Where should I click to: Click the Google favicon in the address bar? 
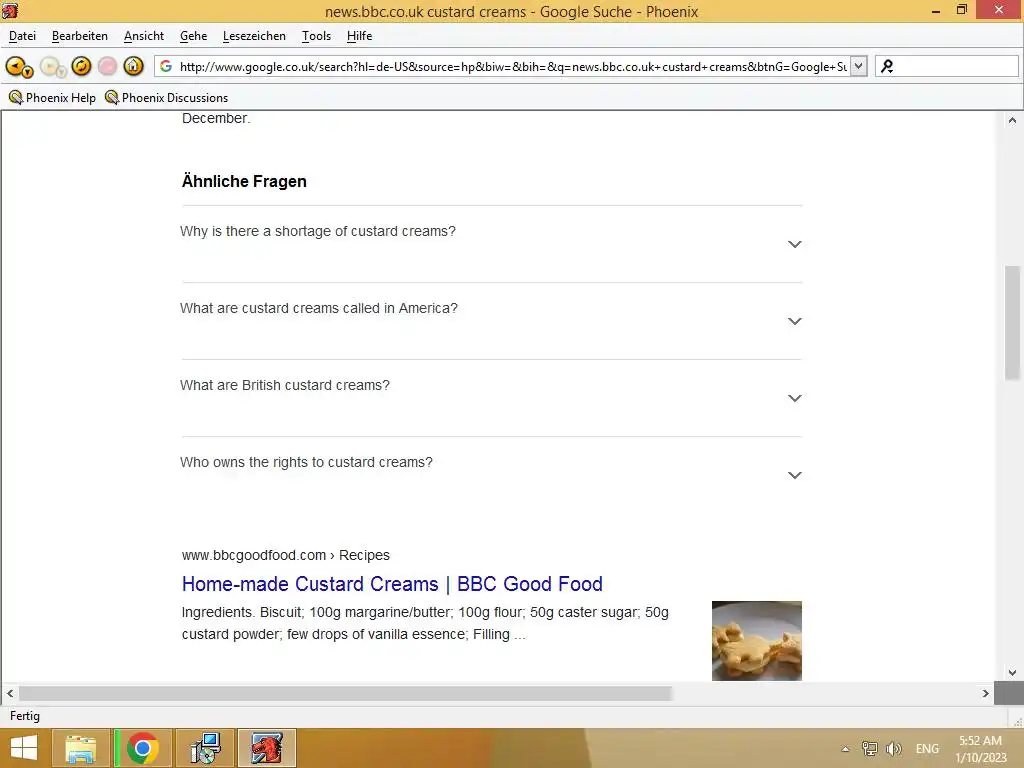tap(166, 67)
